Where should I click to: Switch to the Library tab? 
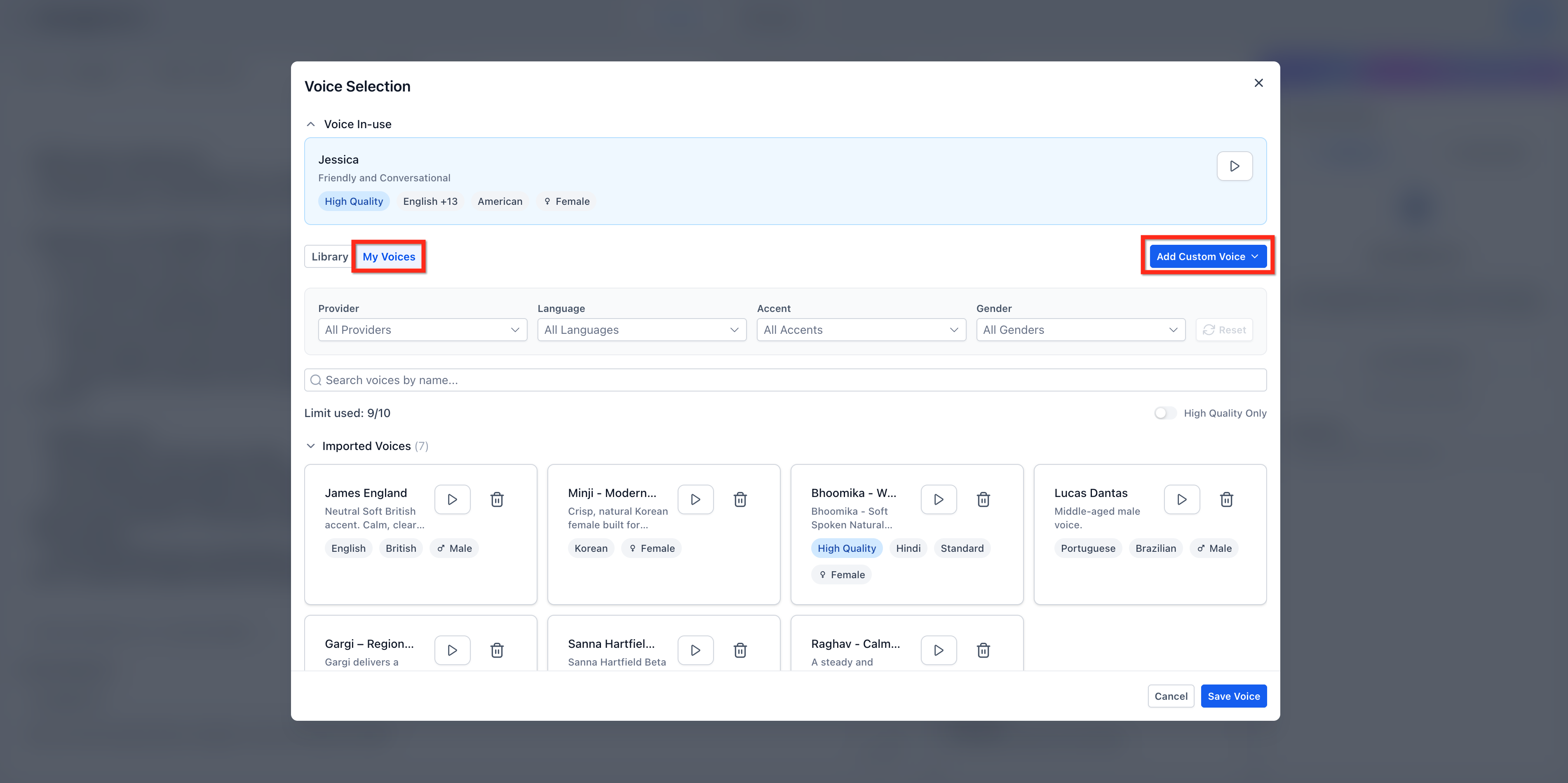point(329,257)
